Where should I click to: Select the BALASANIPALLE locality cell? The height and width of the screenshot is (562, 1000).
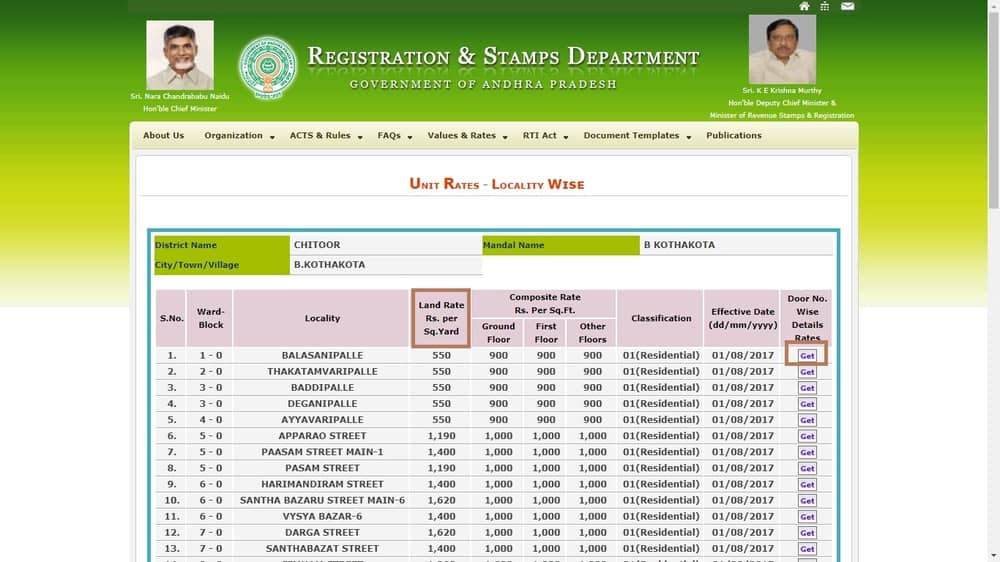[321, 355]
